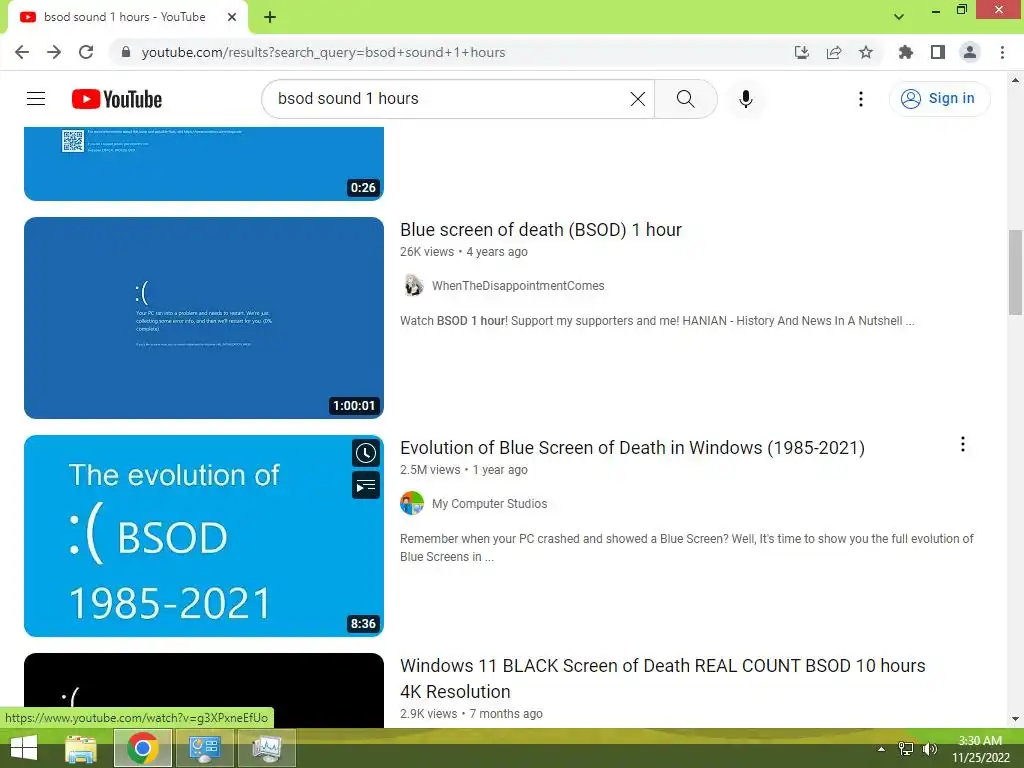This screenshot has width=1024, height=768.
Task: Add Evolution video to queue
Action: 366,485
